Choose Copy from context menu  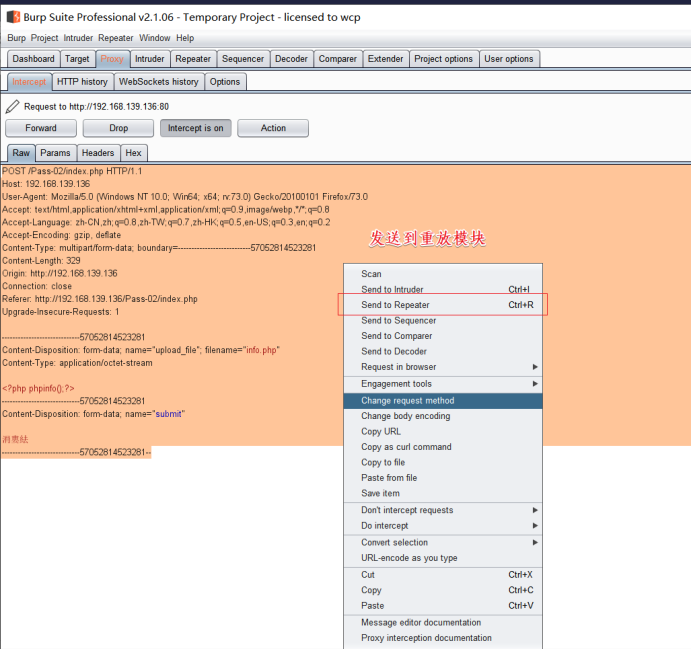pos(443,590)
